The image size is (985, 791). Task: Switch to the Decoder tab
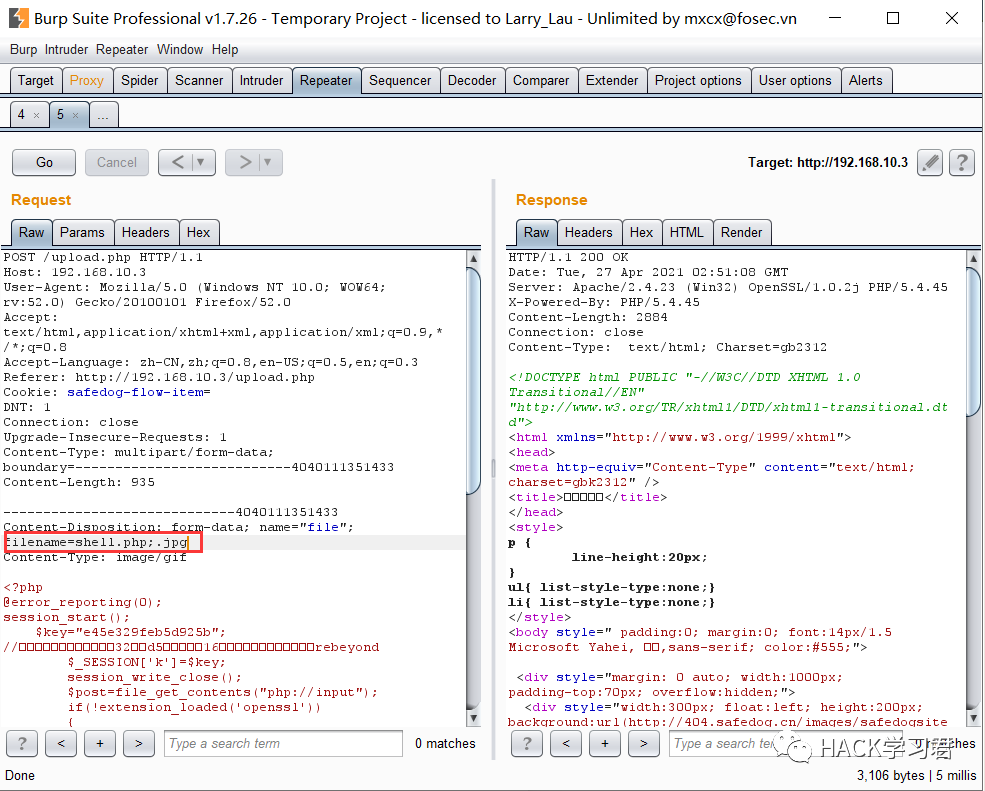(472, 80)
